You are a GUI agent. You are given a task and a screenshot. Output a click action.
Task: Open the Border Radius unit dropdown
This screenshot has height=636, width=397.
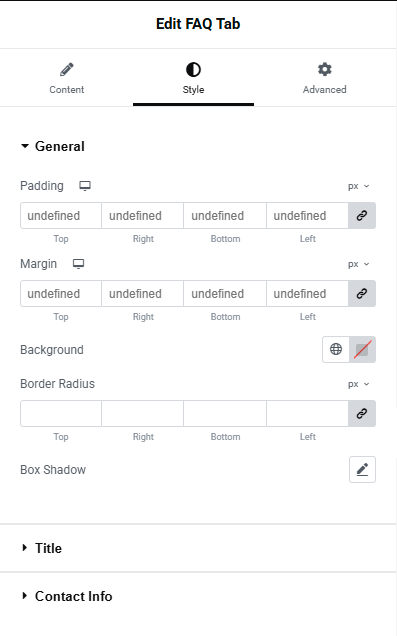pyautogui.click(x=358, y=384)
